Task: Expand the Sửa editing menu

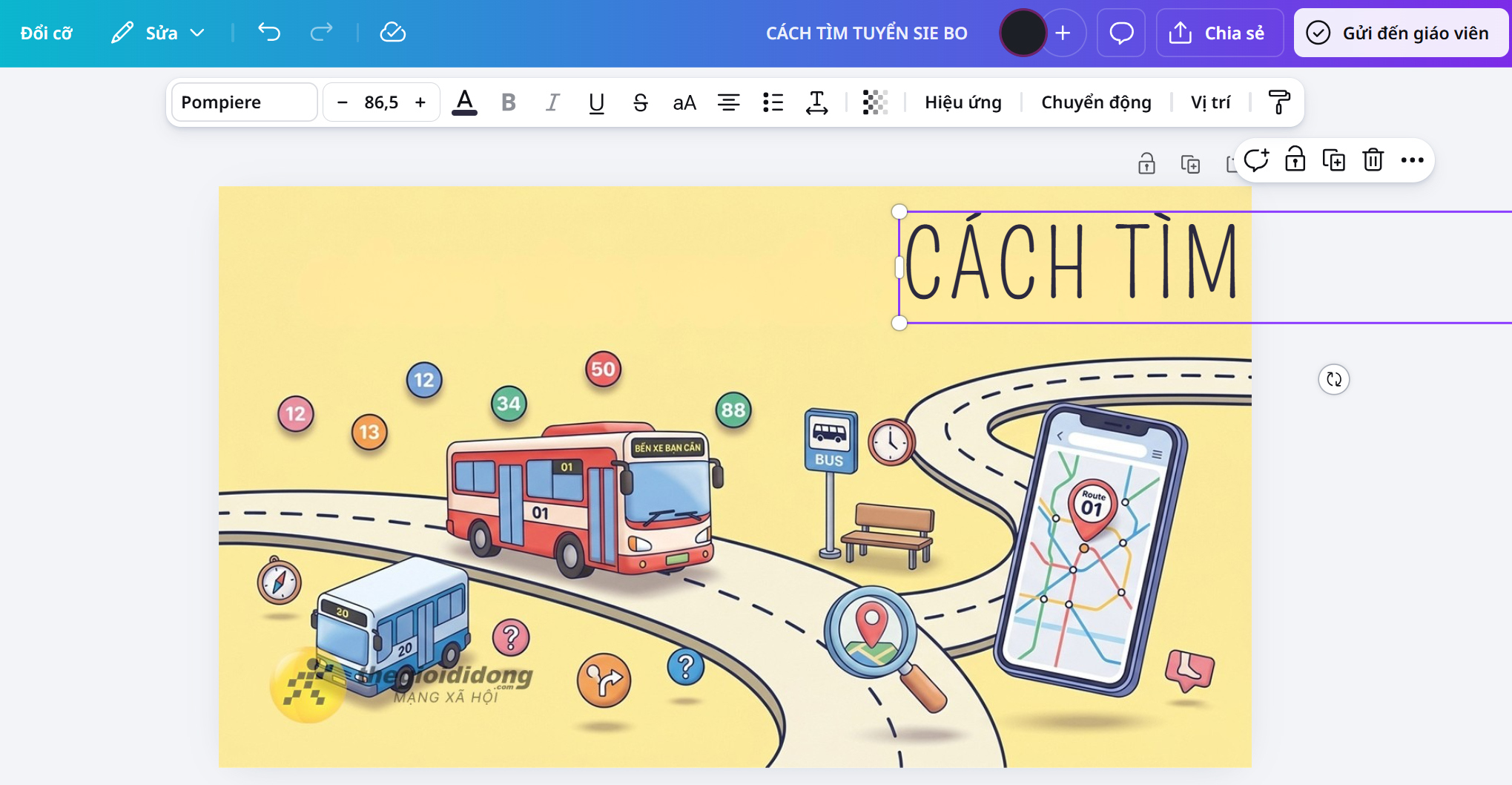Action: 158,32
